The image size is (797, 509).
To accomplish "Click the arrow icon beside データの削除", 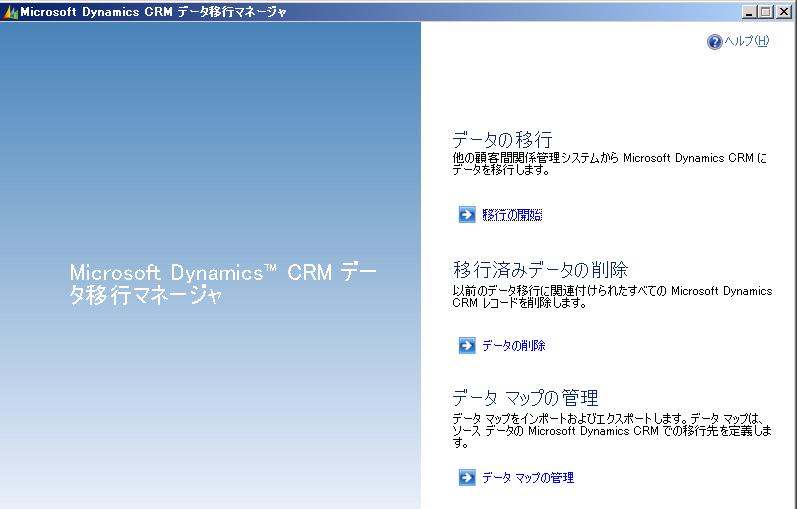I will click(x=467, y=345).
